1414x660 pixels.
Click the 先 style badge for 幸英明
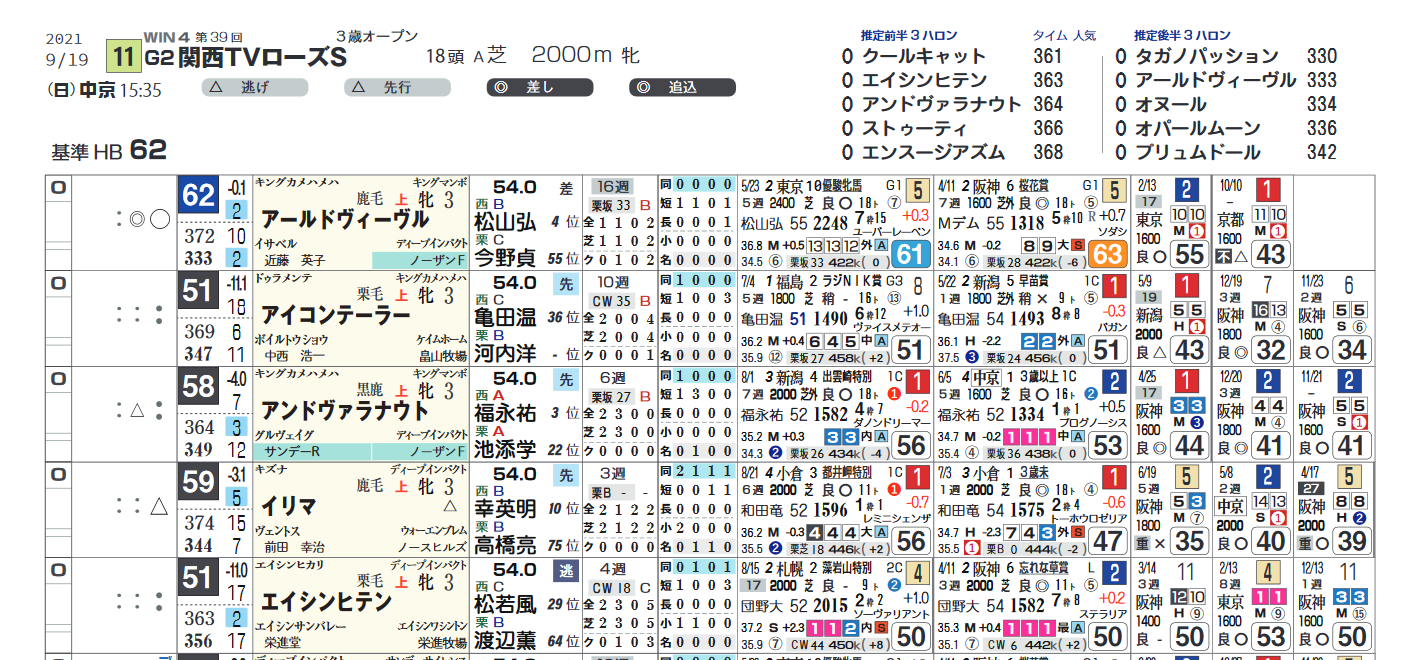[565, 476]
